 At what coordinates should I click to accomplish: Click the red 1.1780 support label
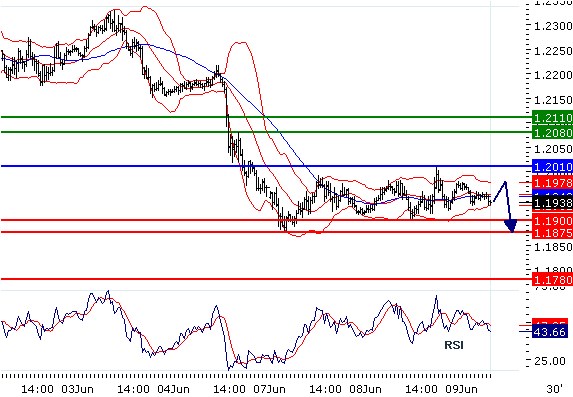point(553,280)
